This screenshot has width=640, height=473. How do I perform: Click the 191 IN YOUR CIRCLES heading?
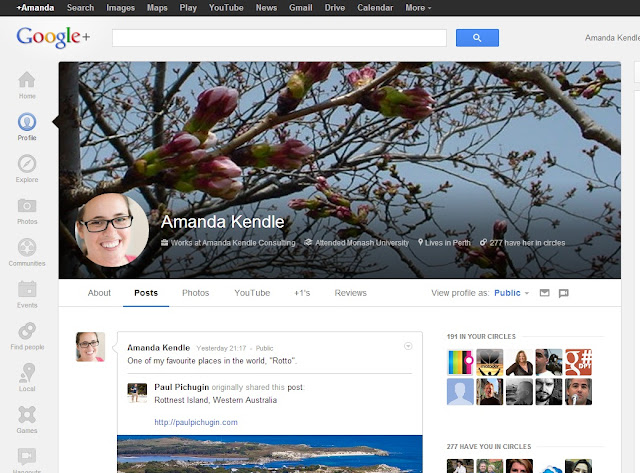pyautogui.click(x=481, y=337)
